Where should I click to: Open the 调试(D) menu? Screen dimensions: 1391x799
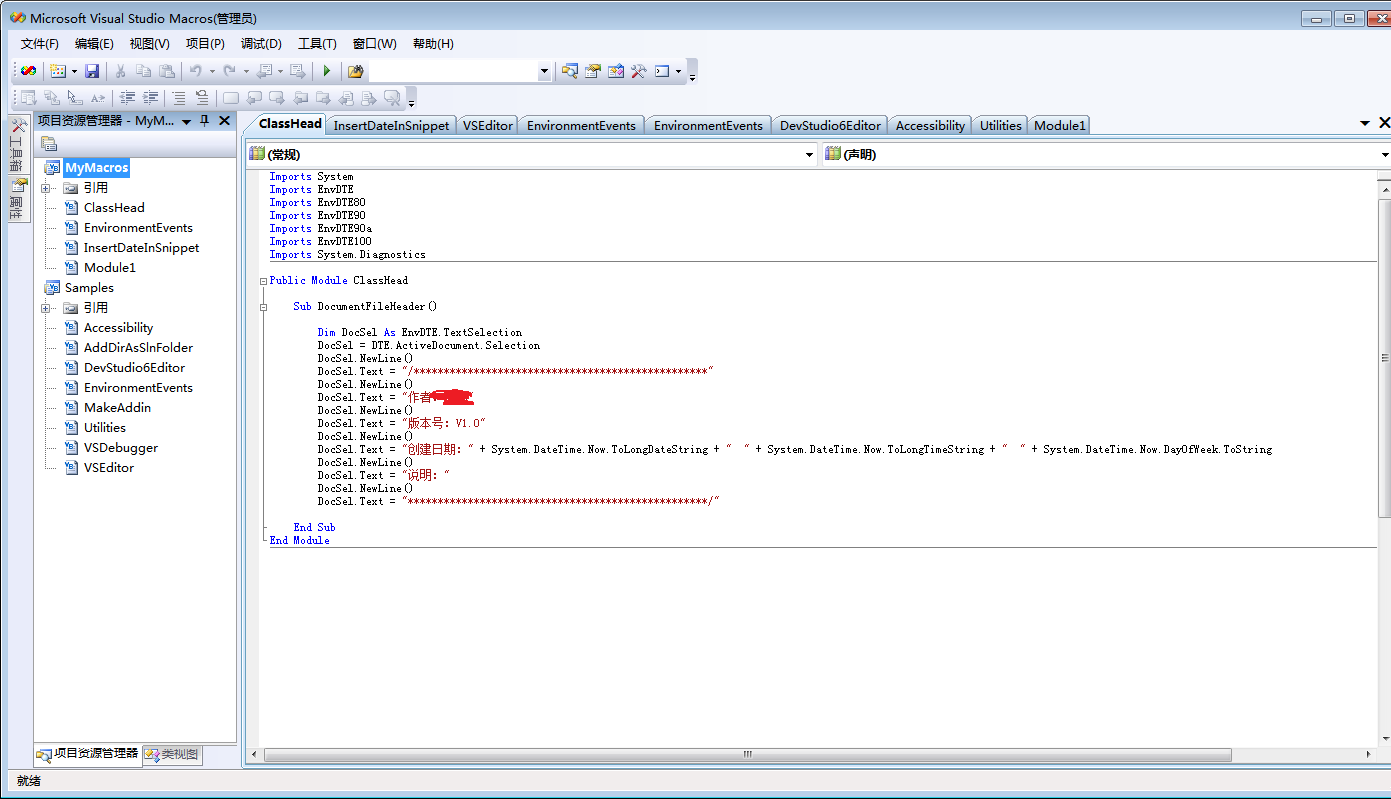coord(261,44)
